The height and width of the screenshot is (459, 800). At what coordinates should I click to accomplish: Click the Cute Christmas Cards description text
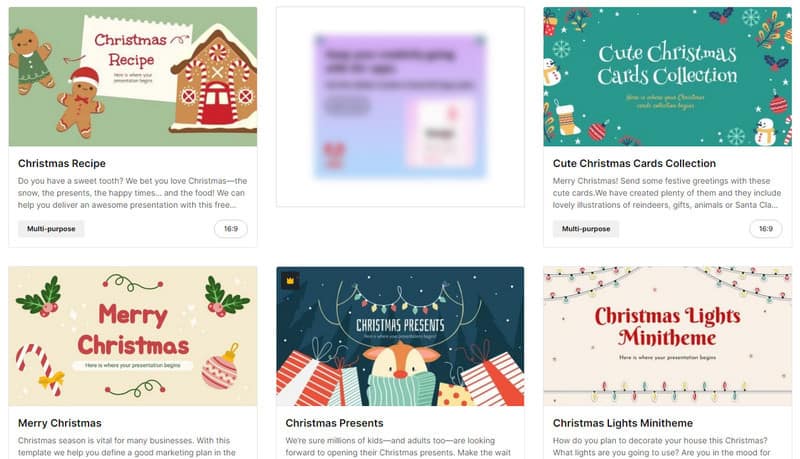tap(667, 193)
